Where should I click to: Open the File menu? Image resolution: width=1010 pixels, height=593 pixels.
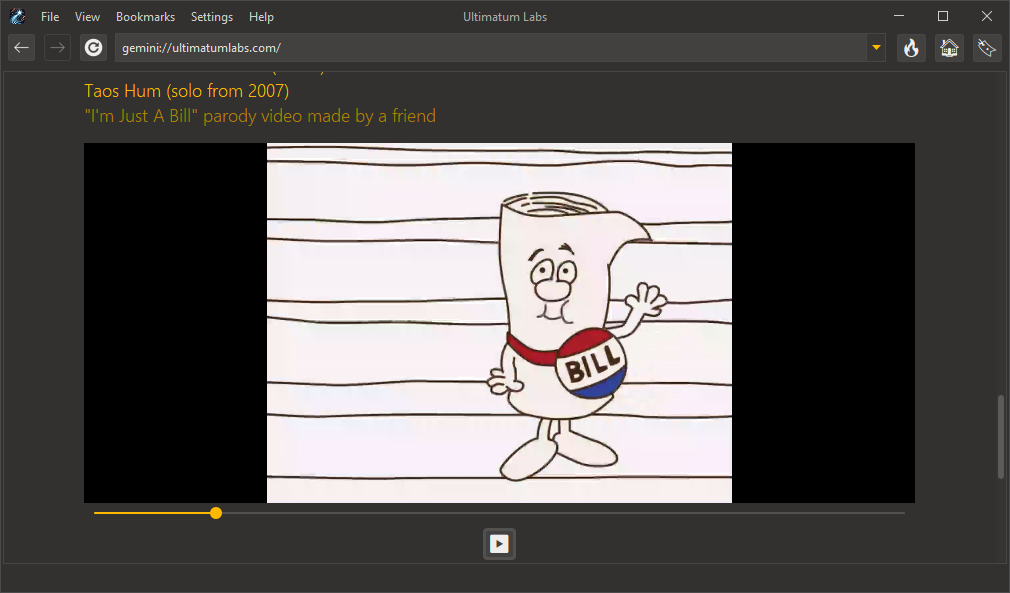(x=50, y=17)
